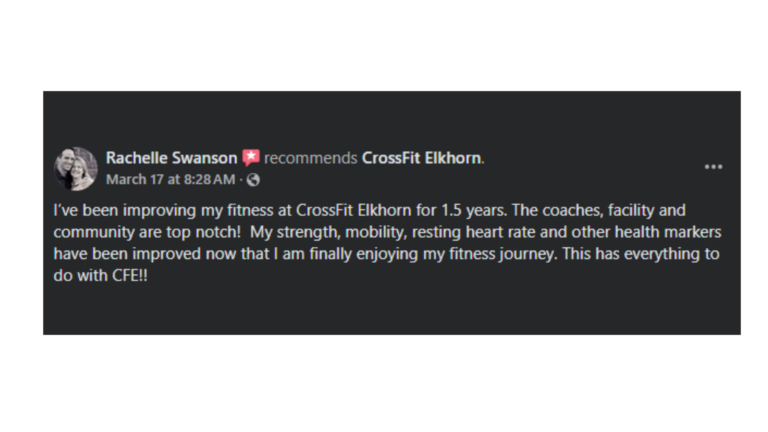Image resolution: width=768 pixels, height=432 pixels.
Task: Click the word "recommends" in the header
Action: tap(311, 158)
